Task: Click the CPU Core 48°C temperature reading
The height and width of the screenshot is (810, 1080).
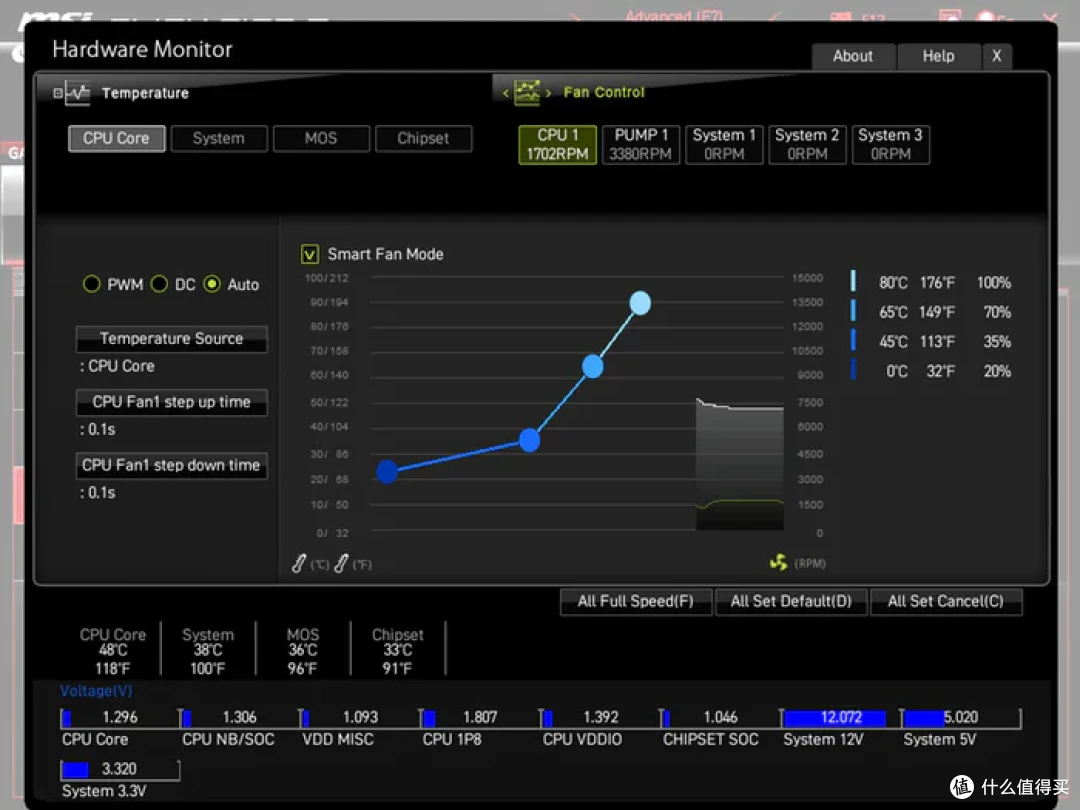Action: pos(113,650)
